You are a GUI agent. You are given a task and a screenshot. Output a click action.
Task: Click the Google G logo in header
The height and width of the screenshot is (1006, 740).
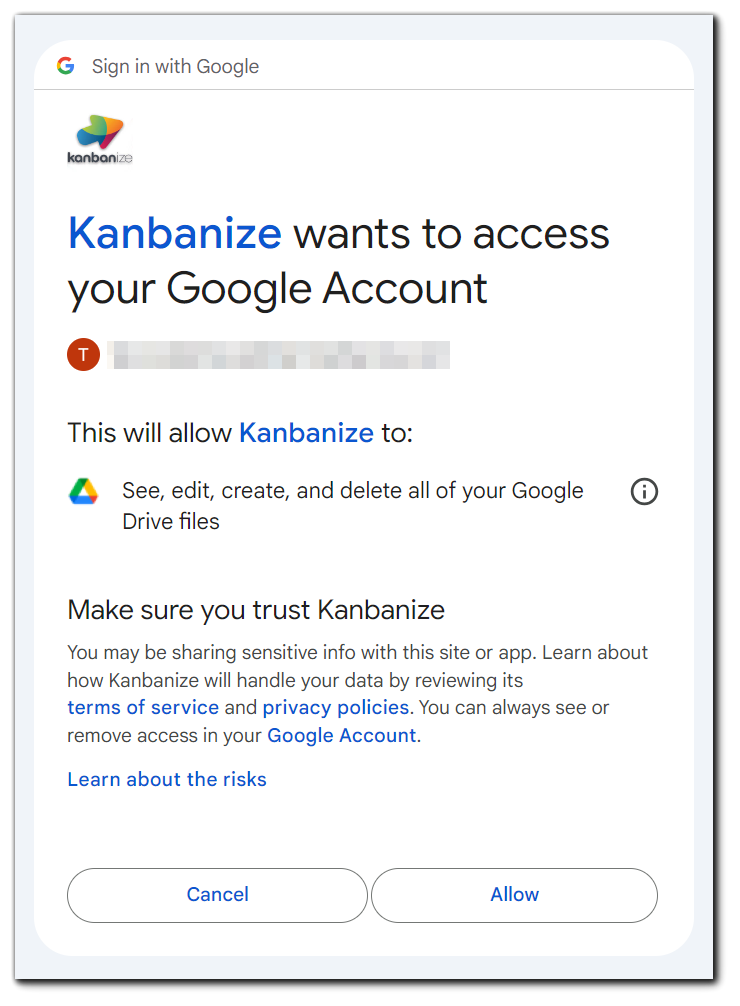point(66,65)
